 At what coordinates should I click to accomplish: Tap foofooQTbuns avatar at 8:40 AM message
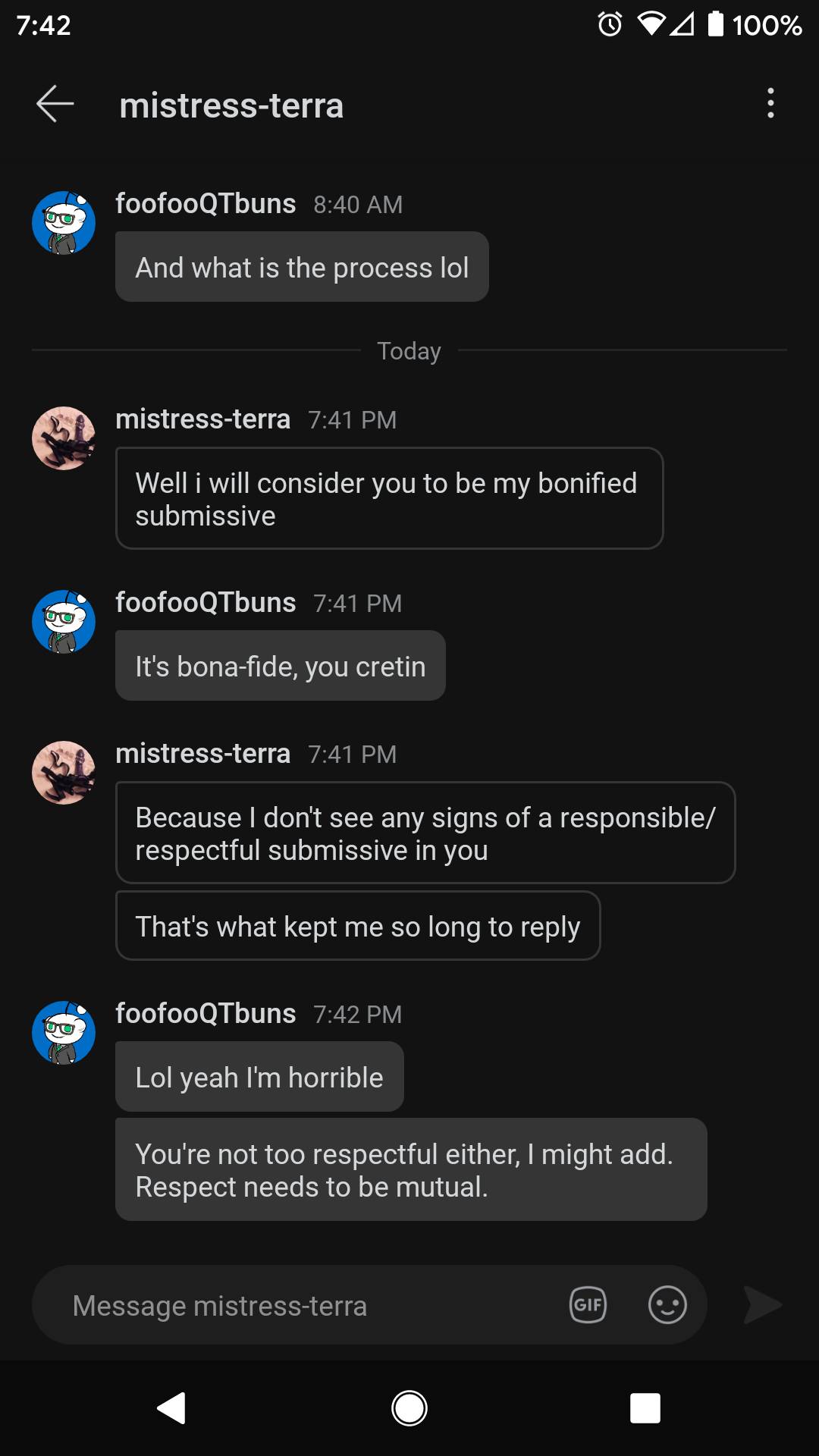(x=64, y=223)
